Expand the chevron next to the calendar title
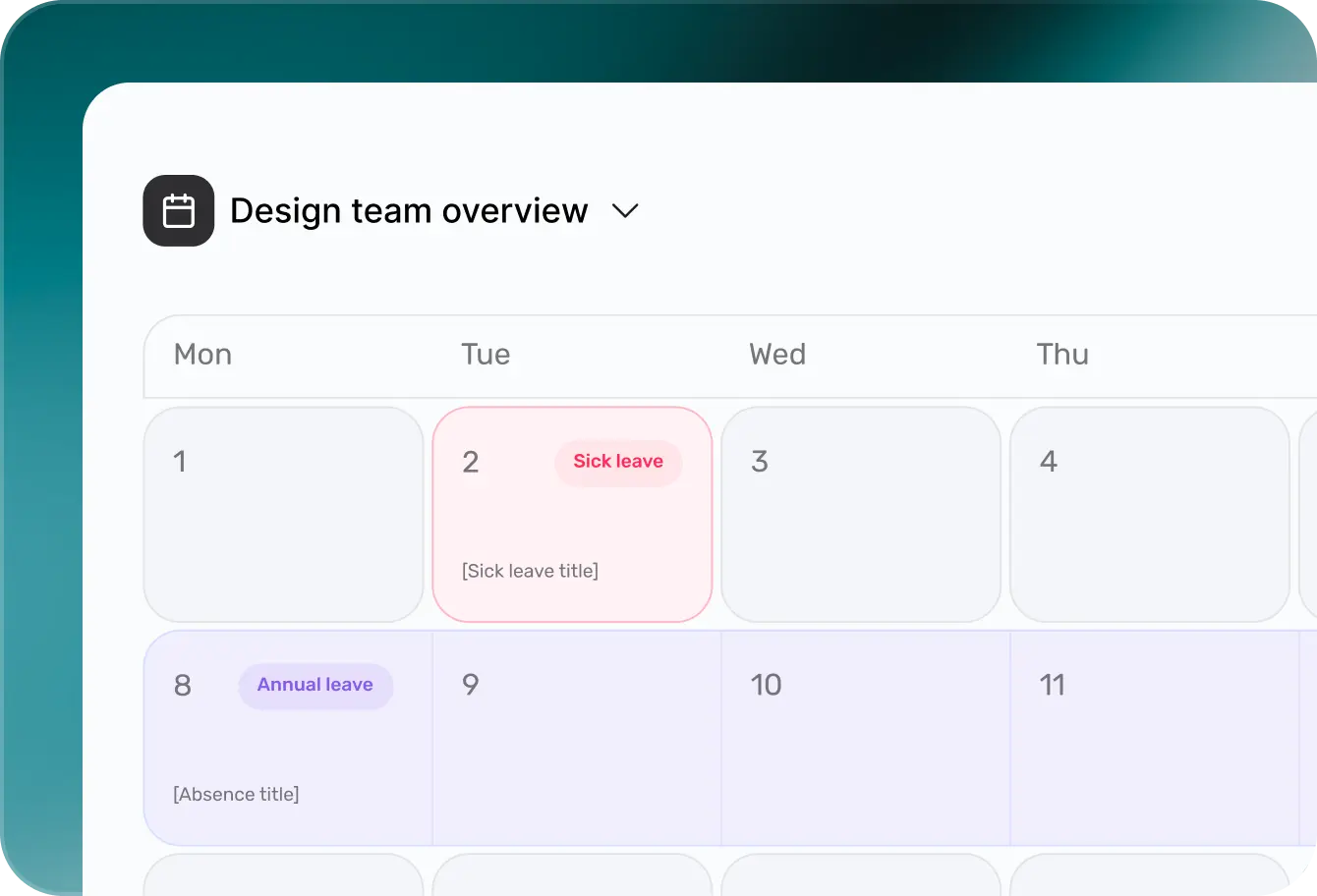This screenshot has height=896, width=1317. point(626,210)
